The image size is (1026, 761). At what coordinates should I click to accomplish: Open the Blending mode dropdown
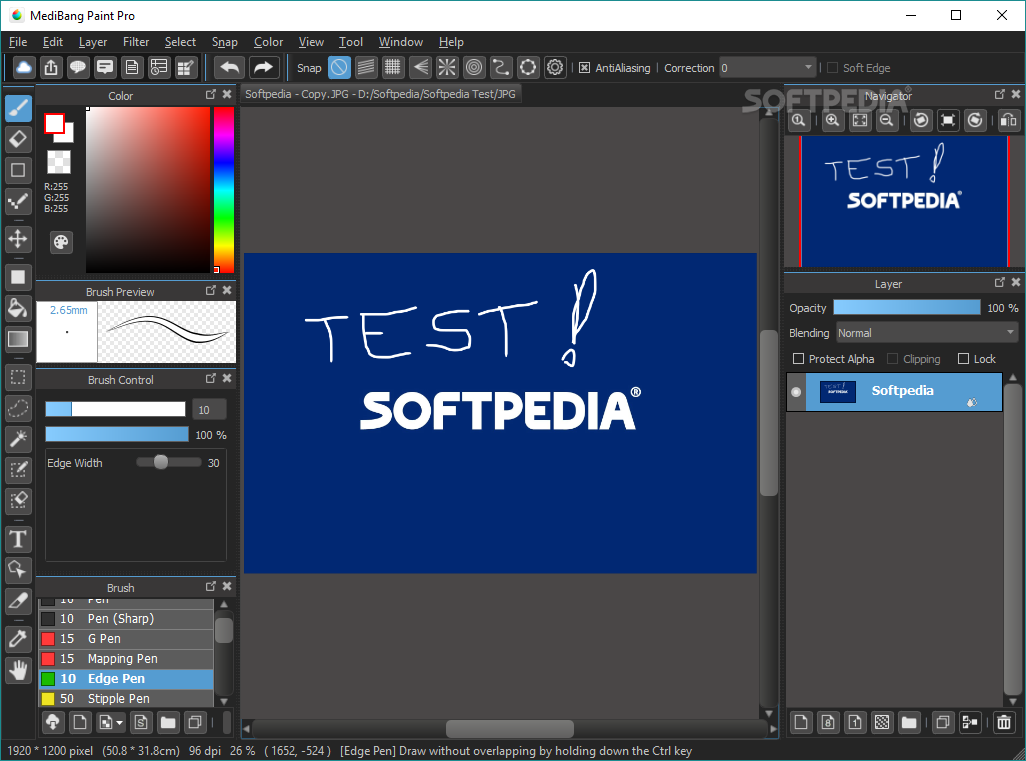pos(927,333)
